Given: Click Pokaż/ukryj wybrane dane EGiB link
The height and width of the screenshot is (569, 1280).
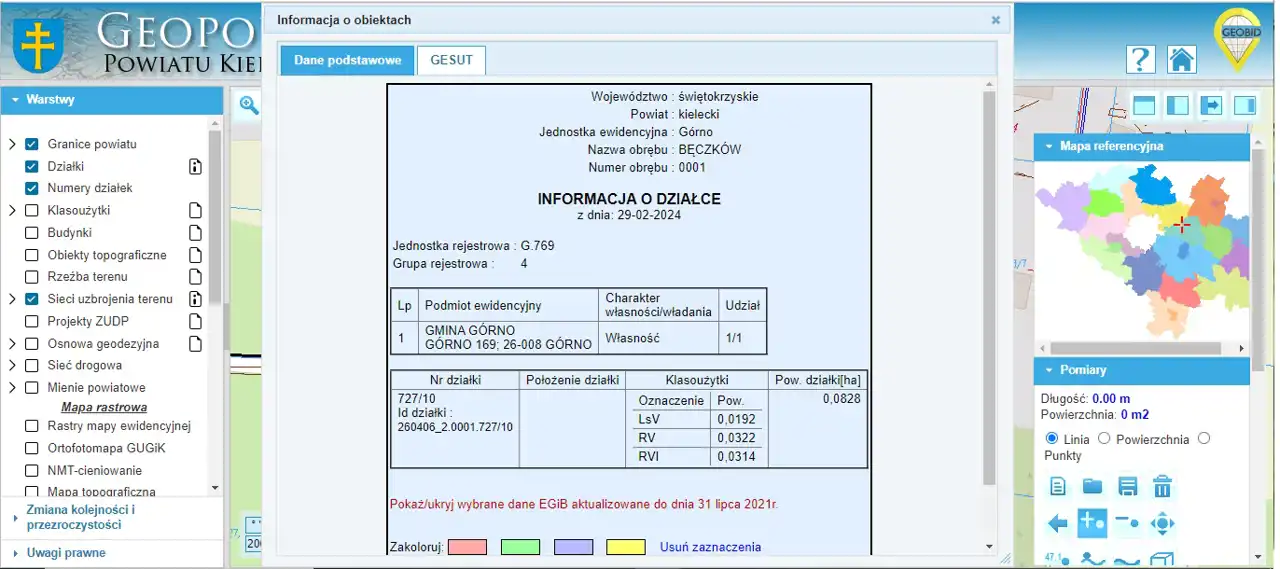Looking at the screenshot, I should tap(583, 504).
